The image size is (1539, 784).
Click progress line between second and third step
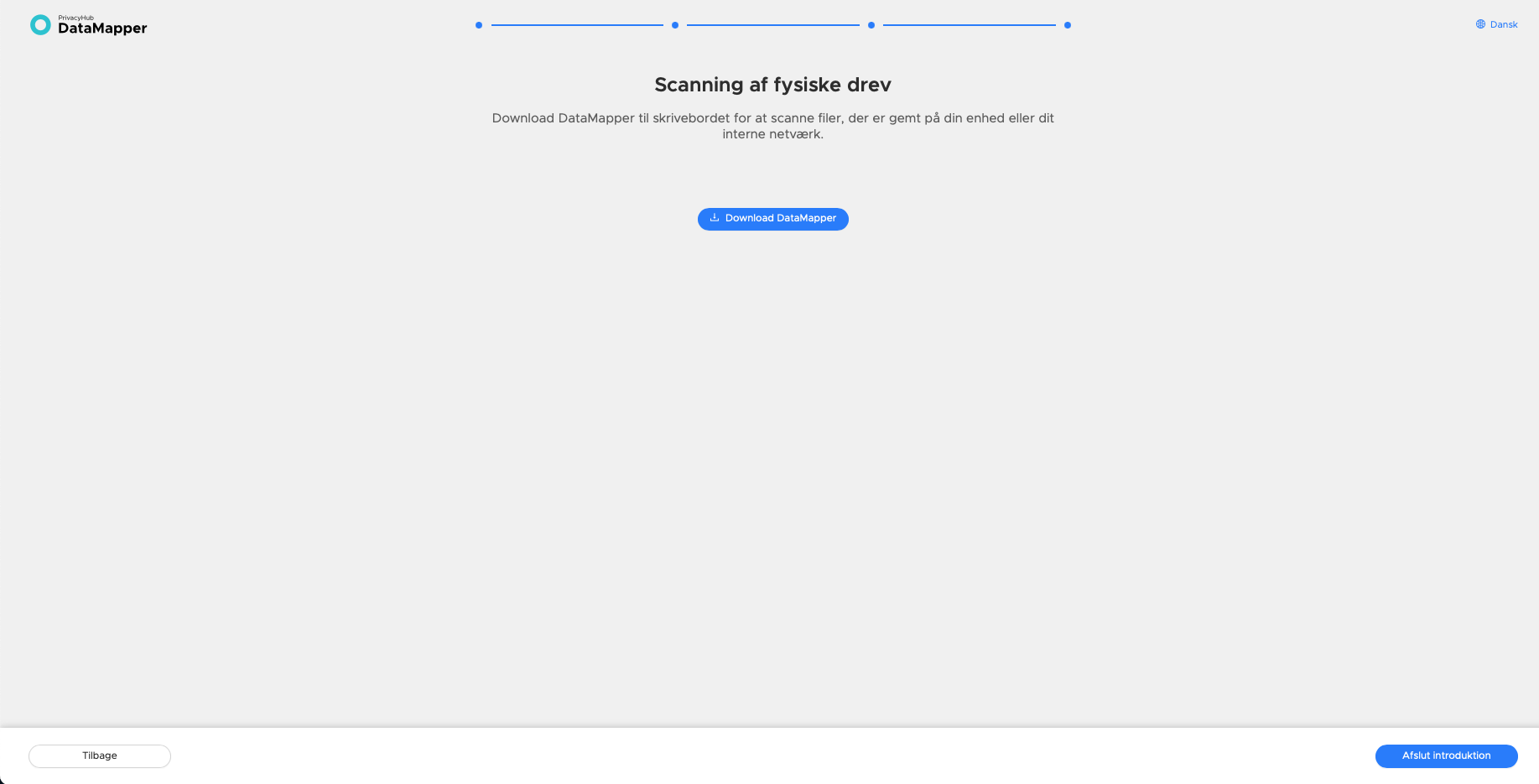pos(773,25)
